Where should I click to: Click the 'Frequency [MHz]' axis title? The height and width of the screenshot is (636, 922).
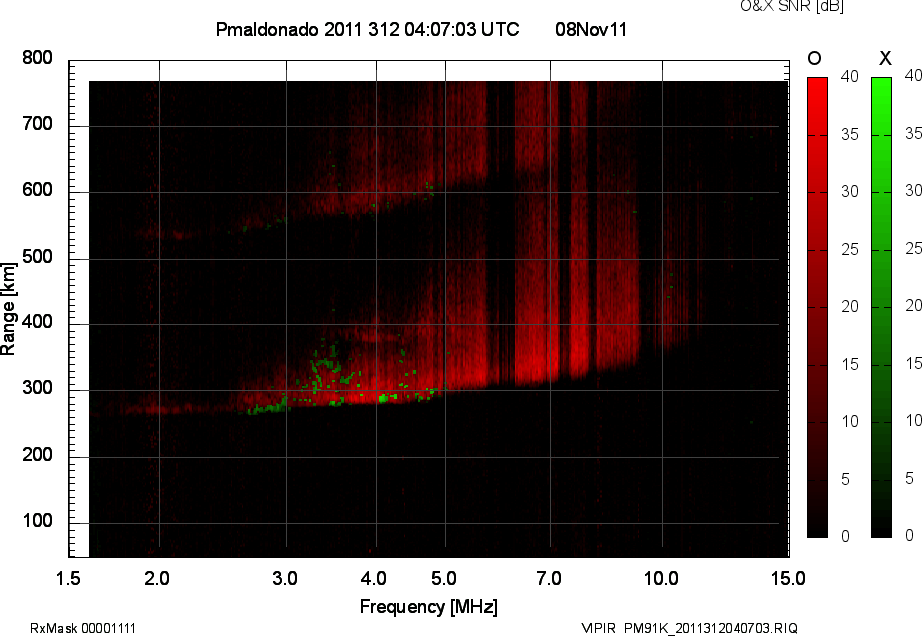429,607
